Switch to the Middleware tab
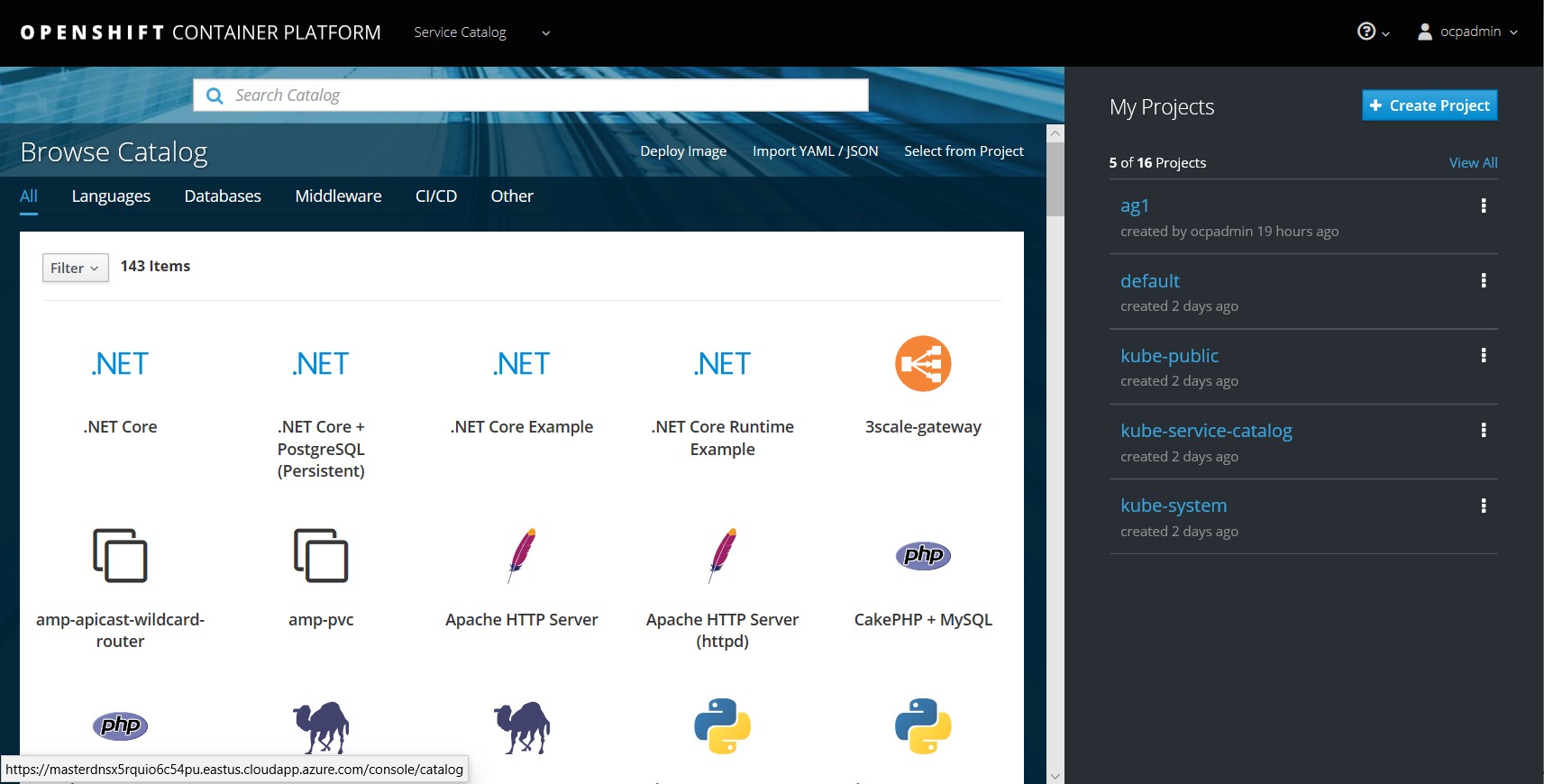The image size is (1544, 784). [x=338, y=196]
